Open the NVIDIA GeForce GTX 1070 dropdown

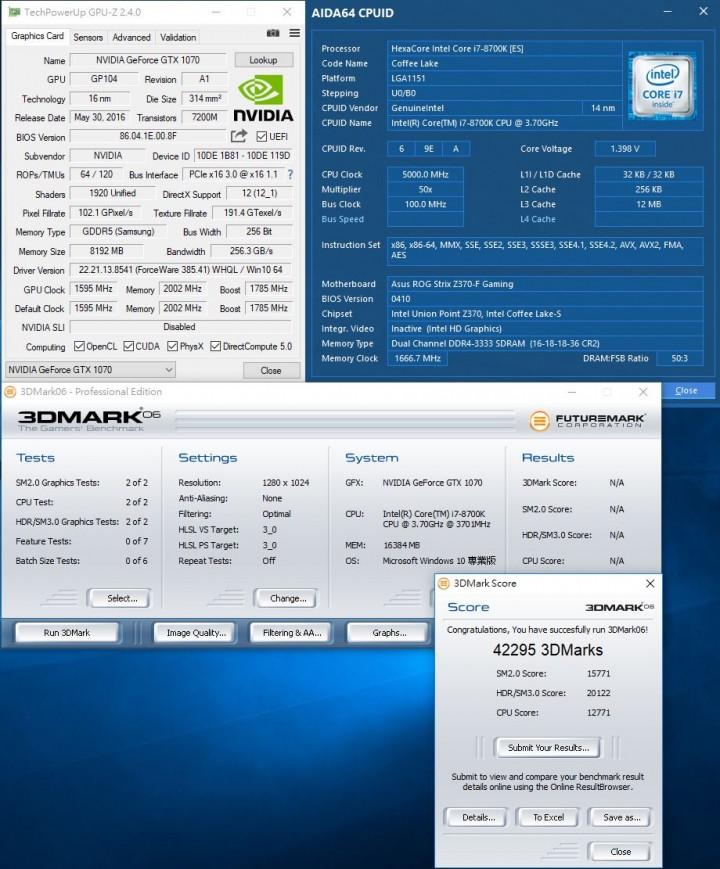pyautogui.click(x=90, y=370)
